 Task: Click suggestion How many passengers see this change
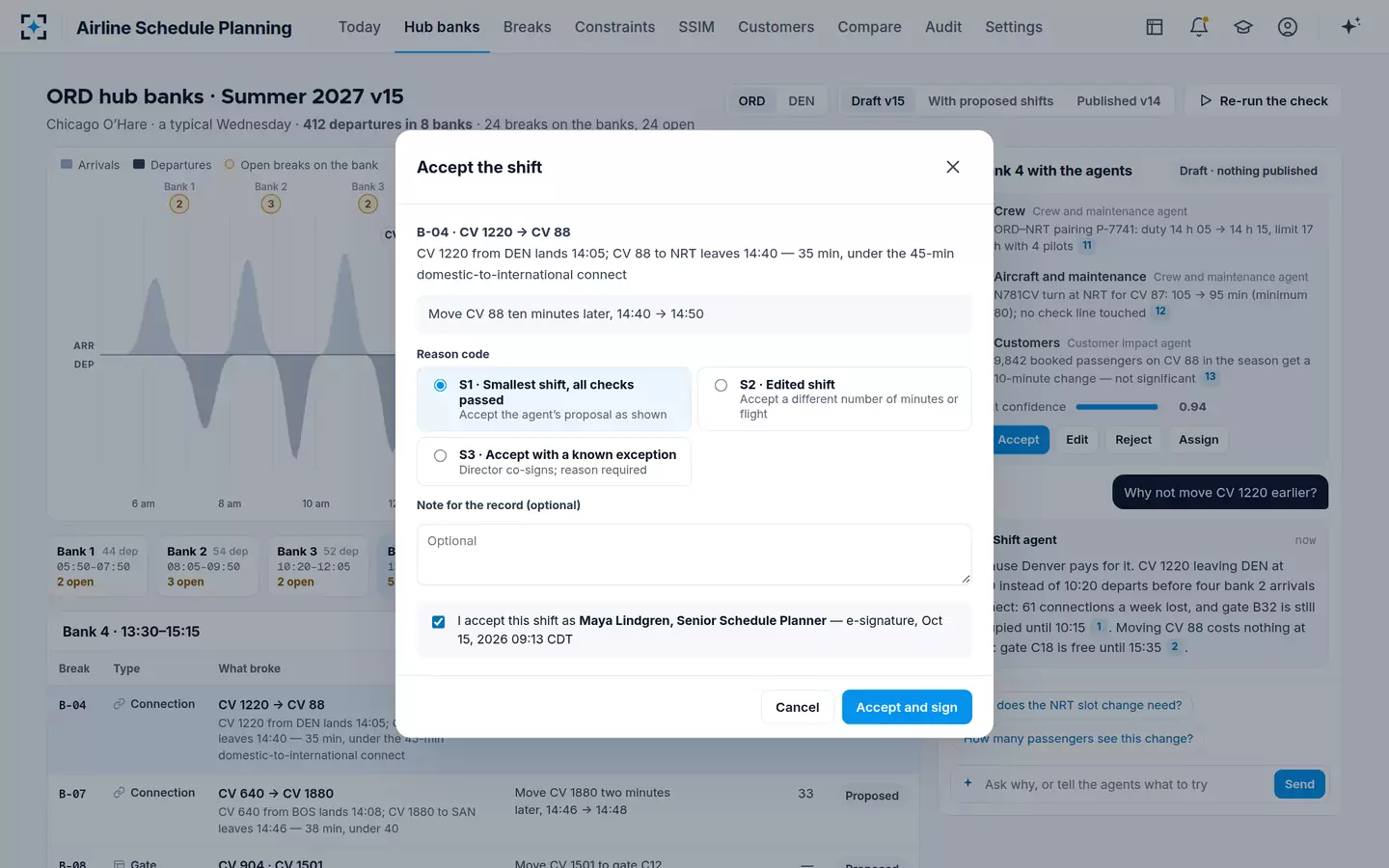coord(1078,739)
